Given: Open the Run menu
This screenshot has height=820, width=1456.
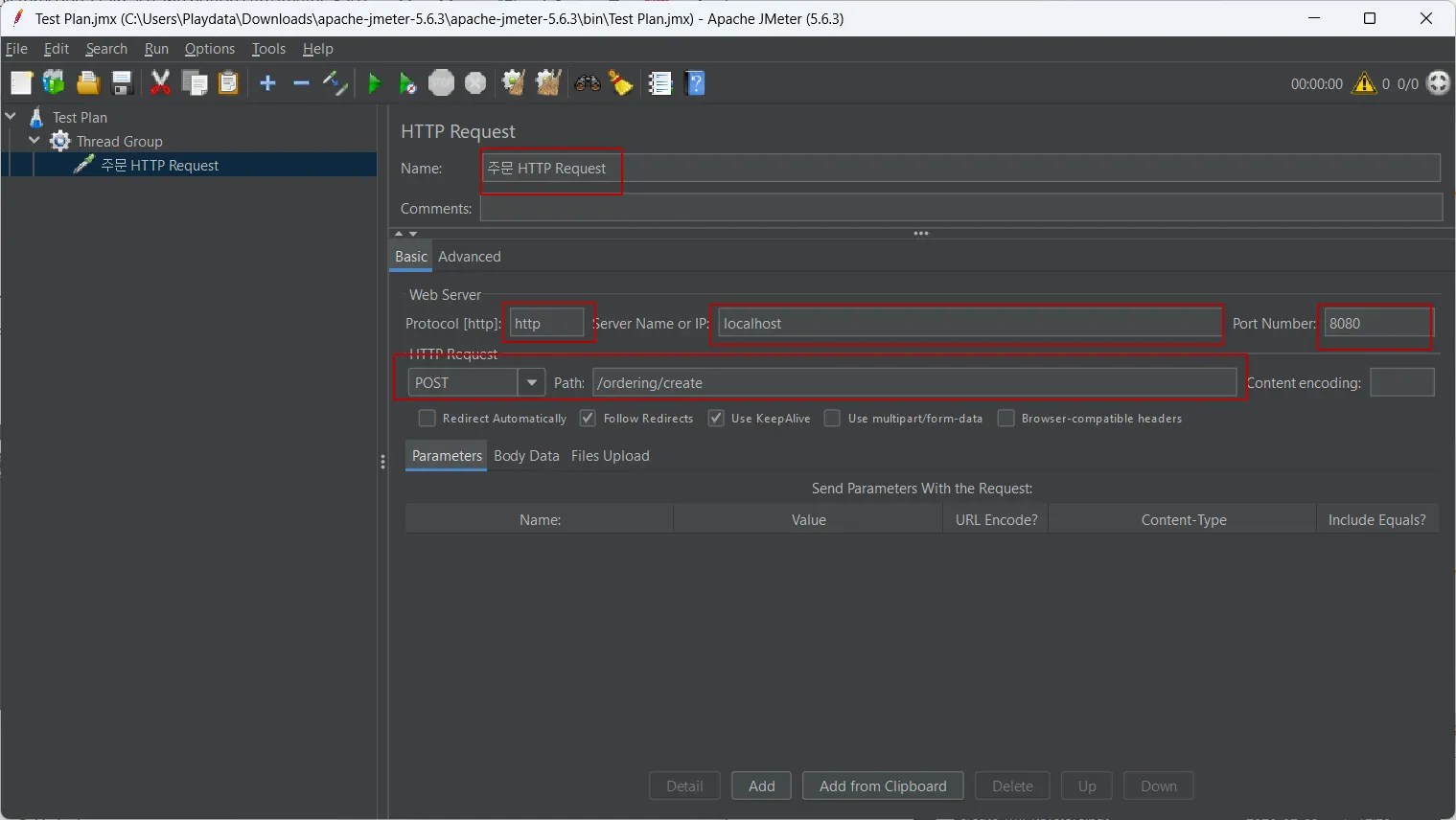Looking at the screenshot, I should (x=156, y=49).
